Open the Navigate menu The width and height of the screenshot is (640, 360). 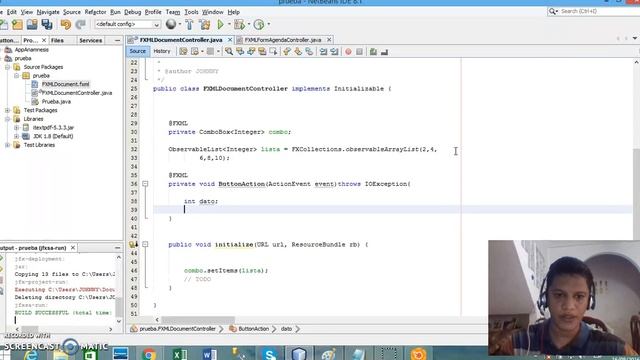[x=48, y=12]
